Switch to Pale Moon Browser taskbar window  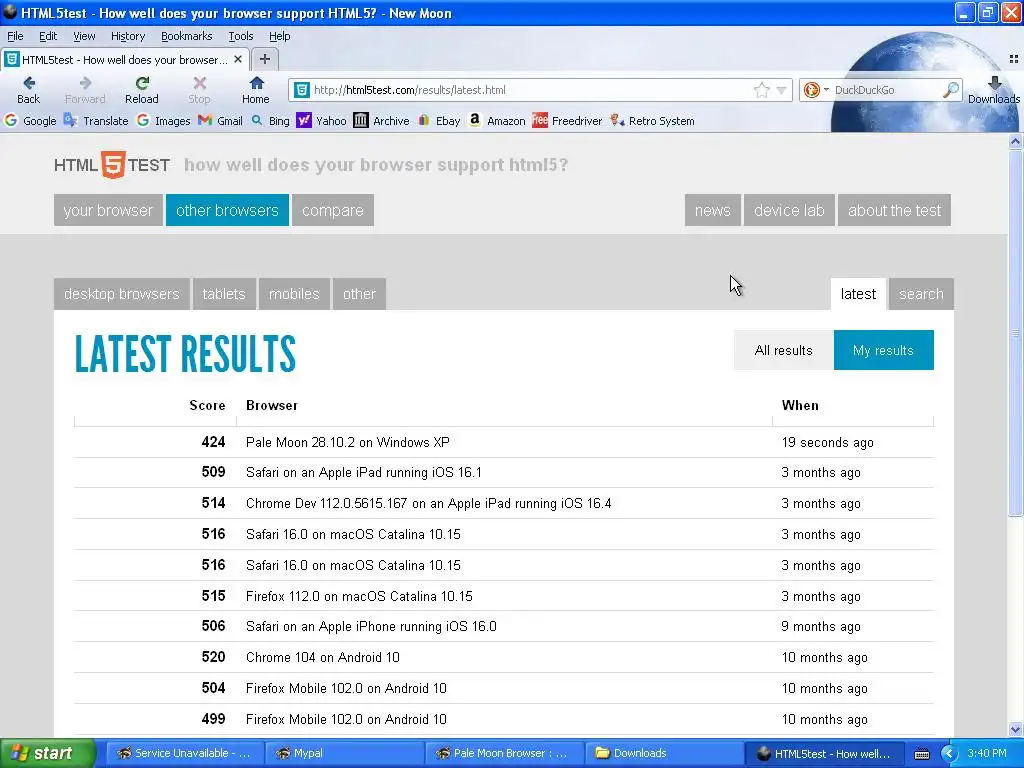504,753
